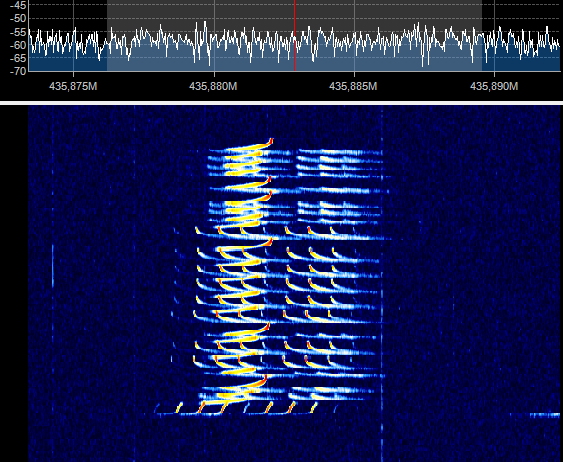Click the white divider between spectrum and waterfall
Screen dimensions: 563x462
(x=282, y=103)
